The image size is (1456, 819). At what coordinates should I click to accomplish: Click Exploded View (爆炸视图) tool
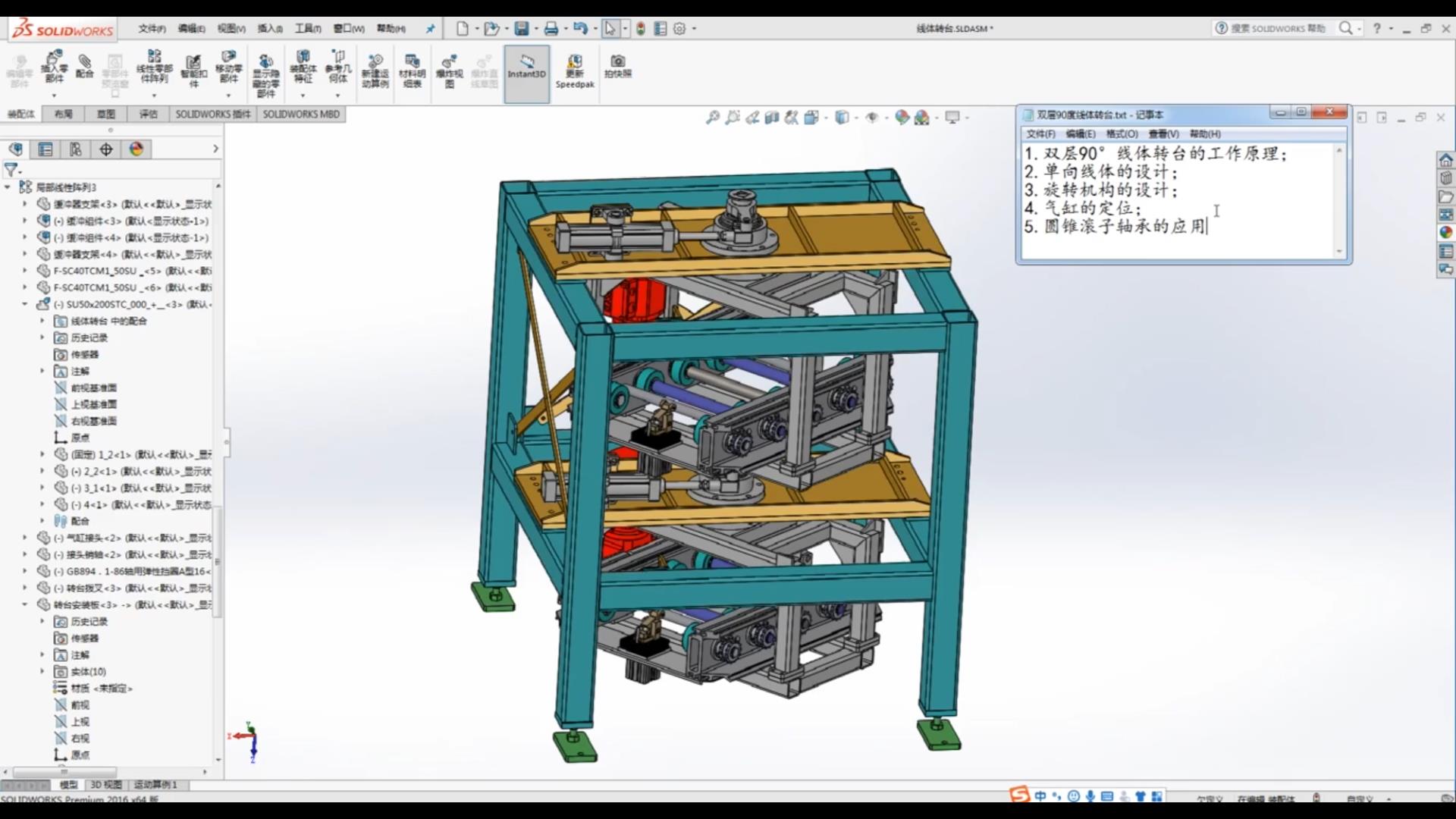449,71
